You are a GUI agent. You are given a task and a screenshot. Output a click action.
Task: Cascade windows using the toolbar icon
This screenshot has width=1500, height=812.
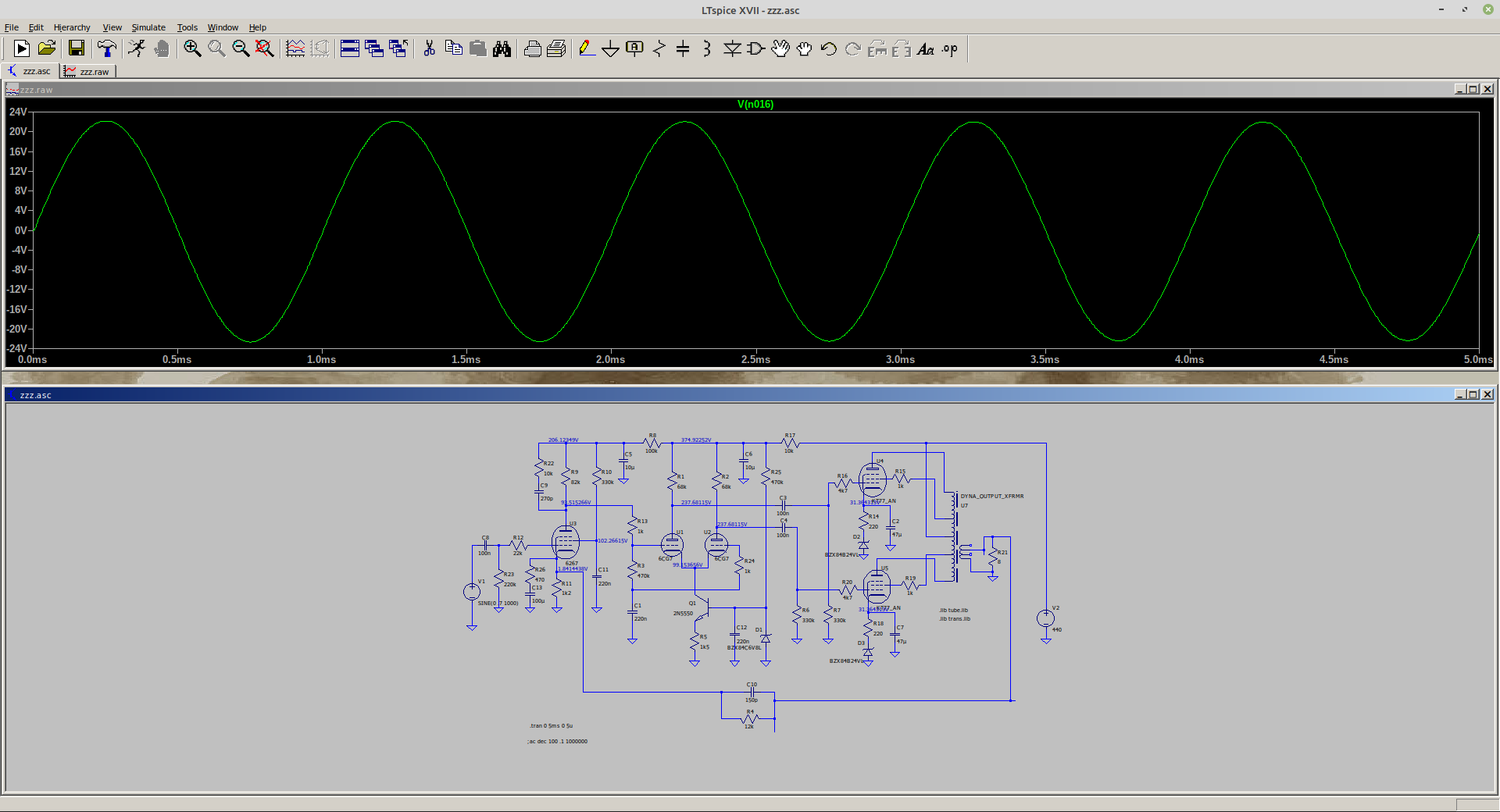pos(374,49)
